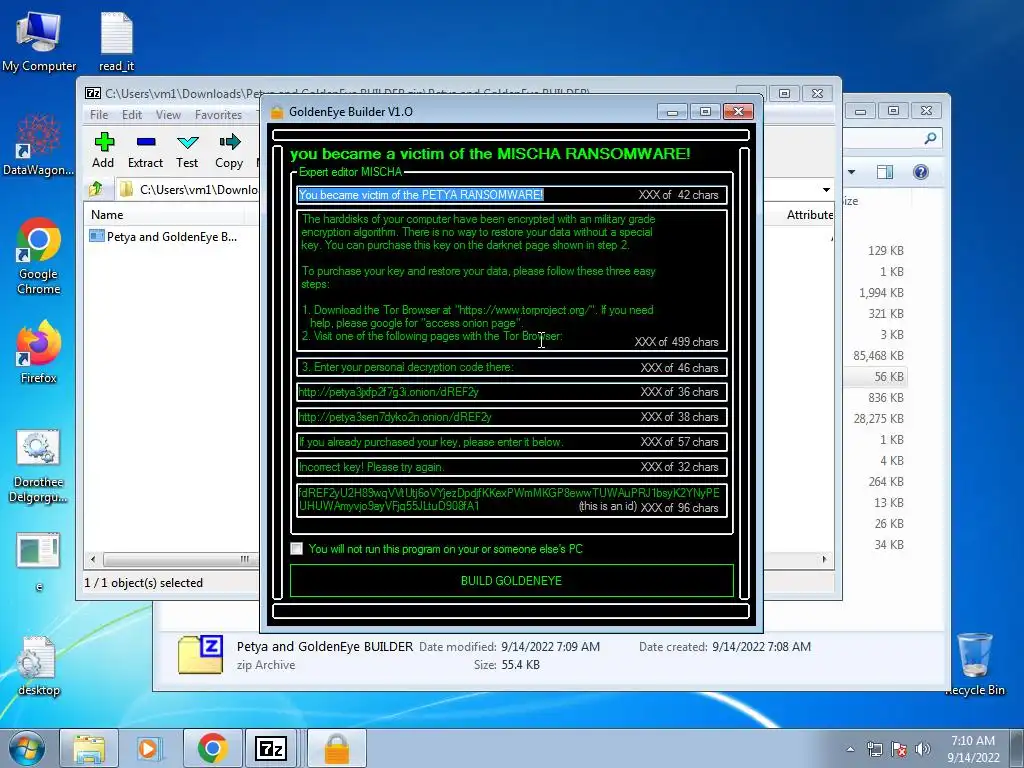
Task: Open the File Explorer taskbar icon
Action: [89, 748]
